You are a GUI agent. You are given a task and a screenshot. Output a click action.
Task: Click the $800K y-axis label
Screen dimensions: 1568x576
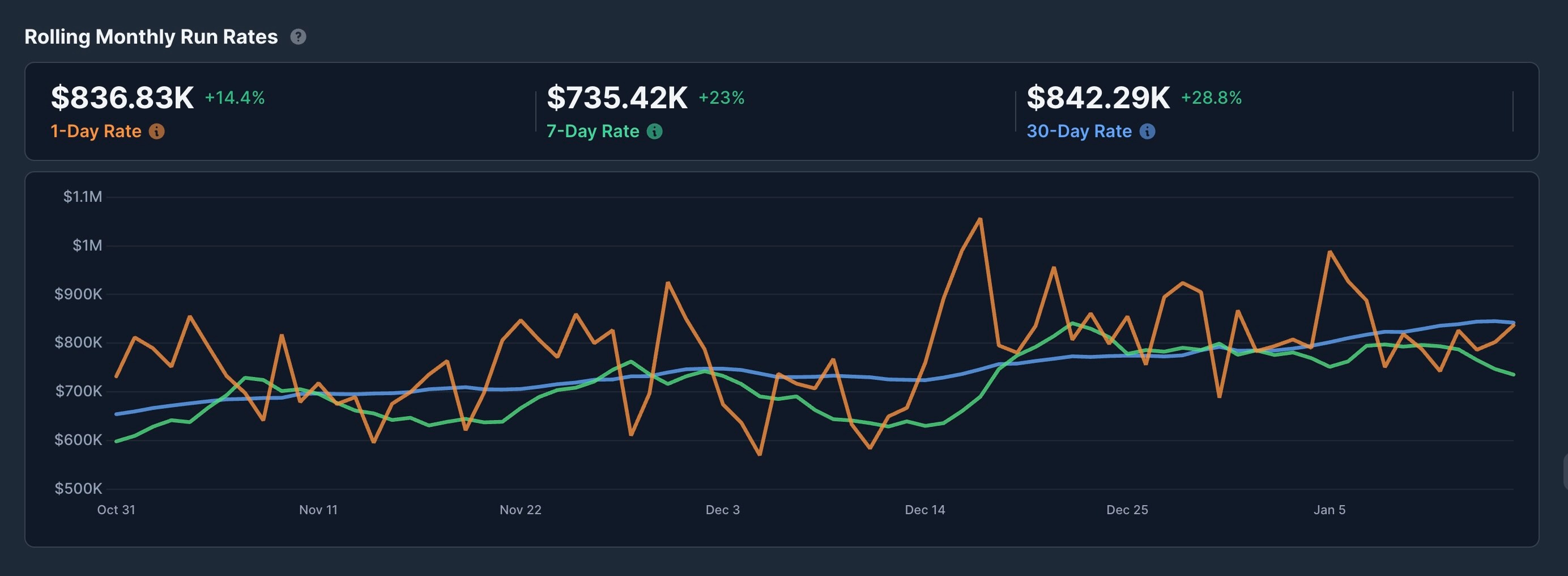[x=79, y=342]
